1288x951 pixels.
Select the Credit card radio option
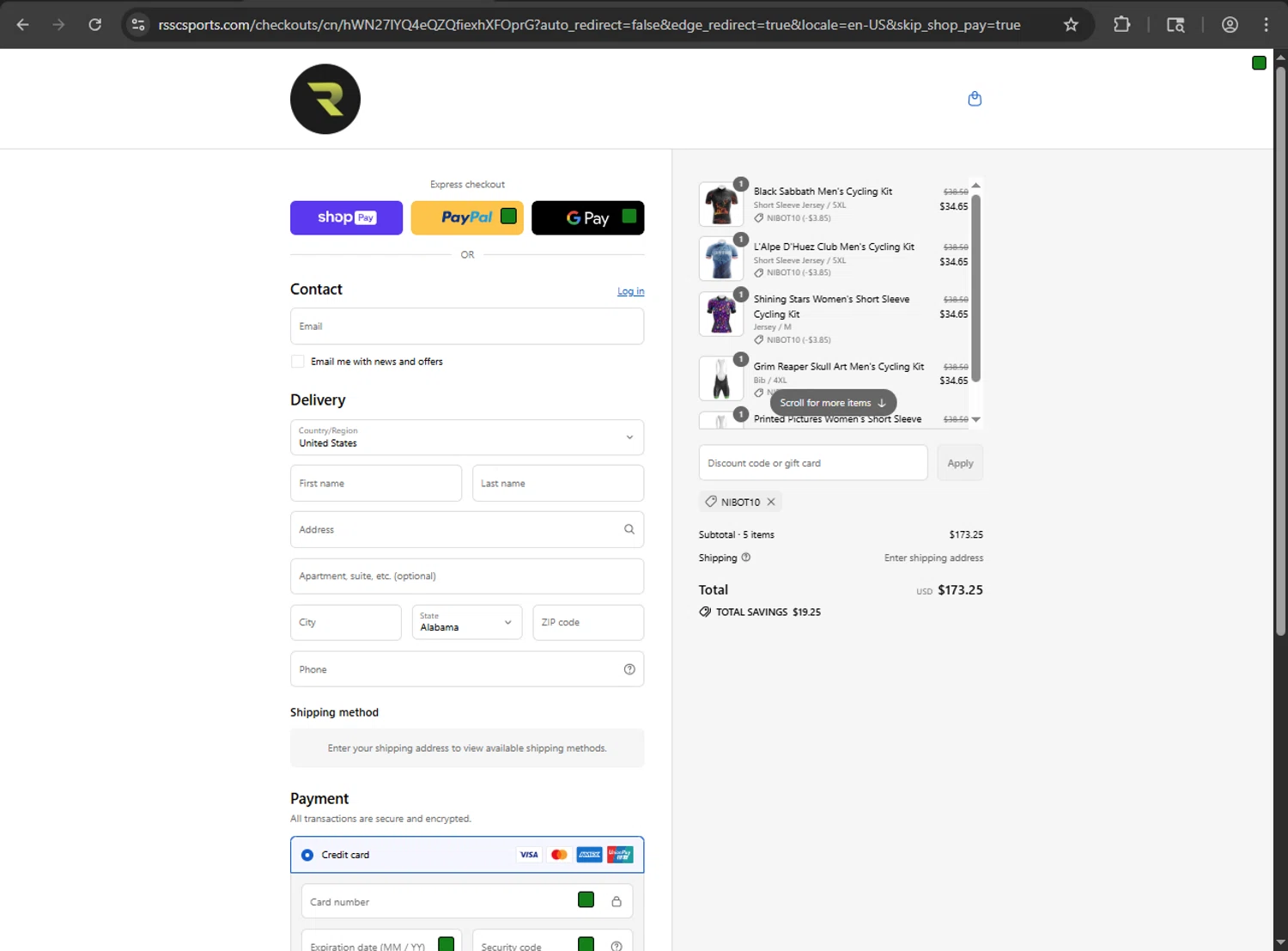(x=307, y=855)
